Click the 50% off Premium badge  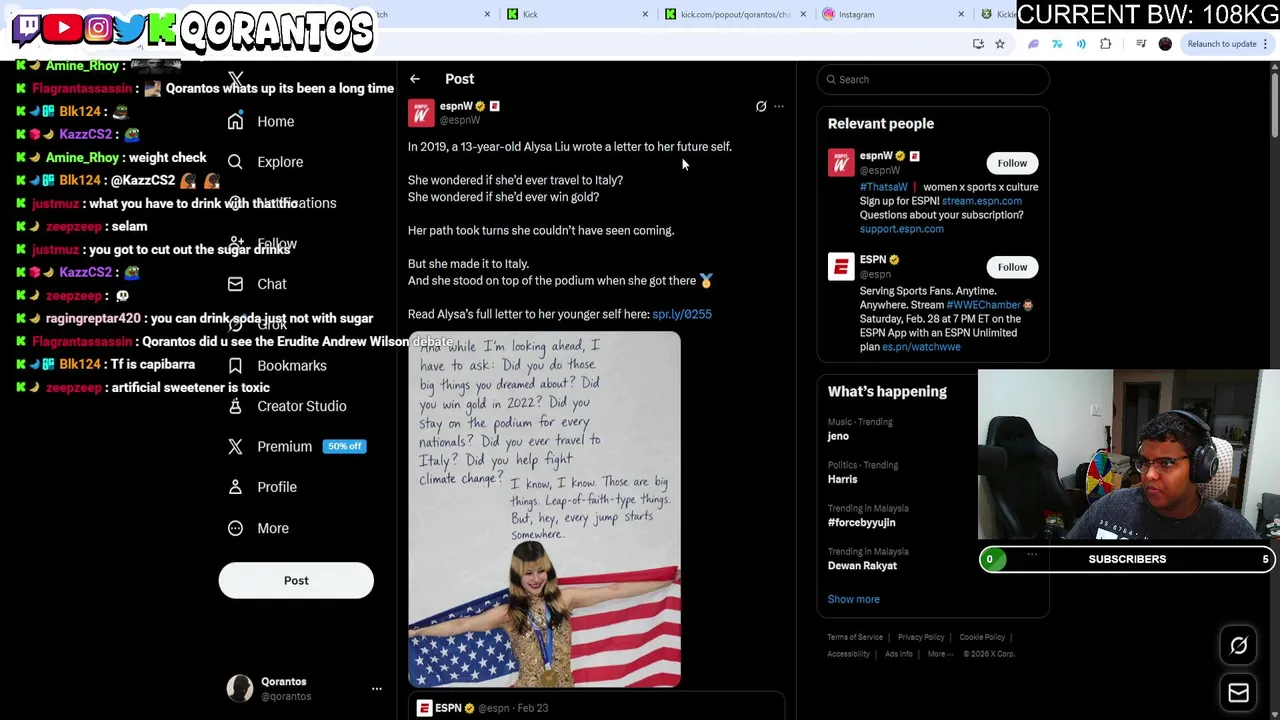(x=344, y=446)
